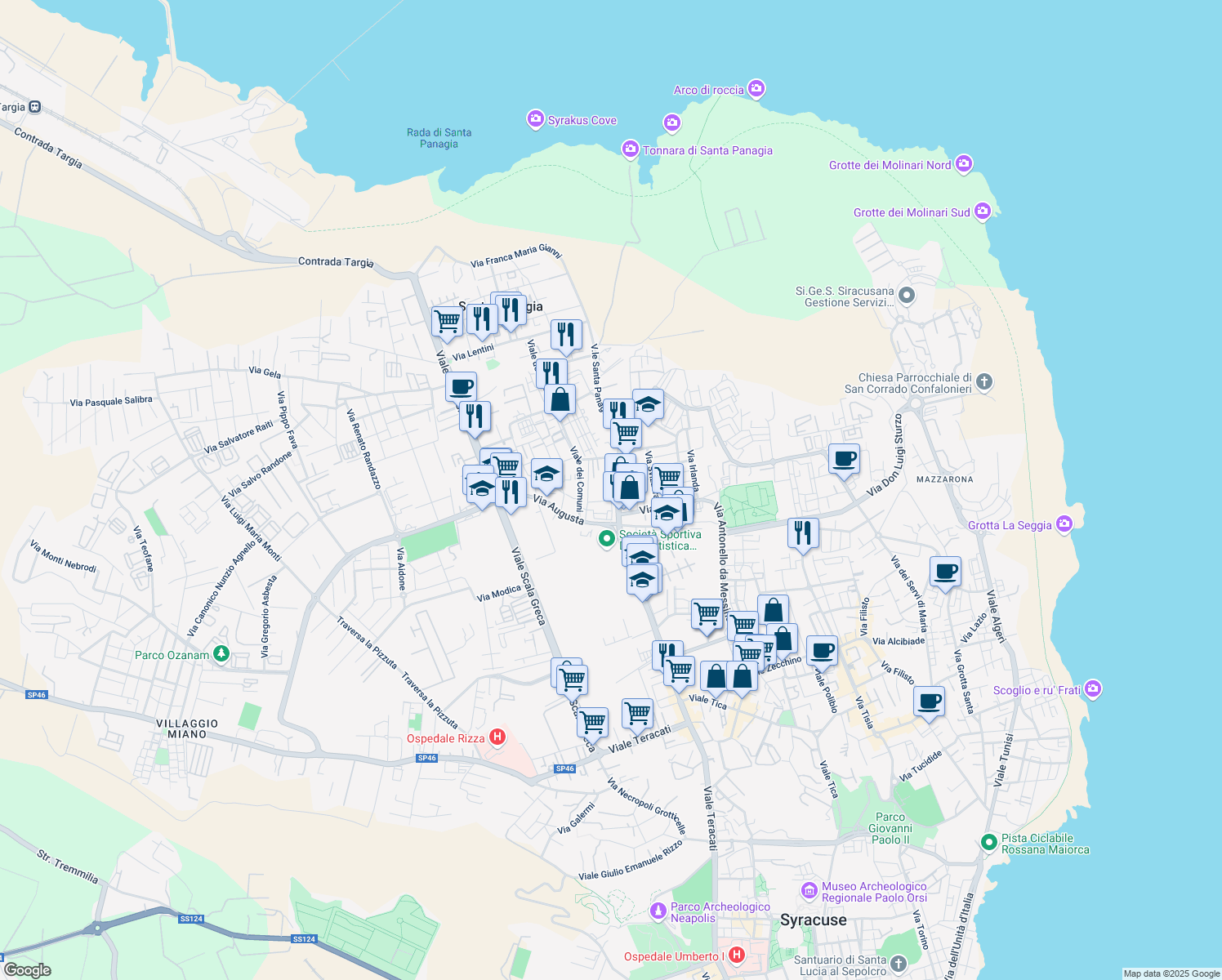The width and height of the screenshot is (1222, 980).
Task: Click Via Monti Nebrodi street label
Action: (x=63, y=556)
